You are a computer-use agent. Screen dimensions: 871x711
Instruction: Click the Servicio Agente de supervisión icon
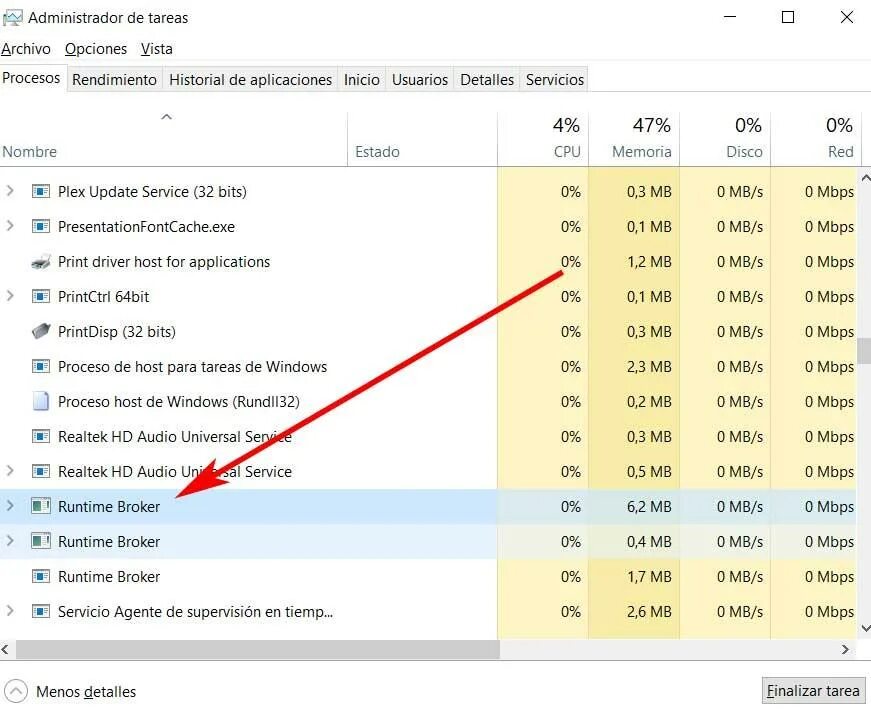[x=41, y=612]
